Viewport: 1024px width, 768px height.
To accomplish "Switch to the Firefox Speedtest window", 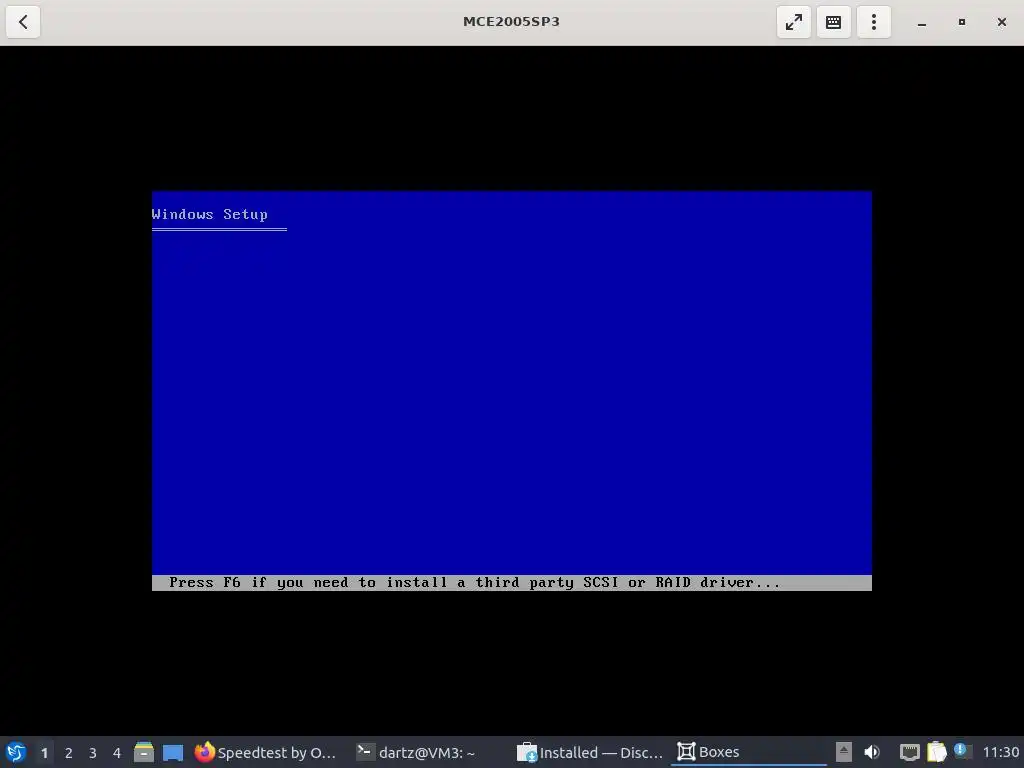I will click(x=266, y=752).
